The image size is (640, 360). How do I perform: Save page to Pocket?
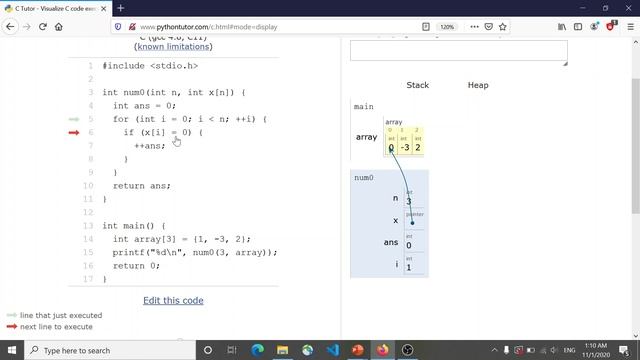point(489,27)
